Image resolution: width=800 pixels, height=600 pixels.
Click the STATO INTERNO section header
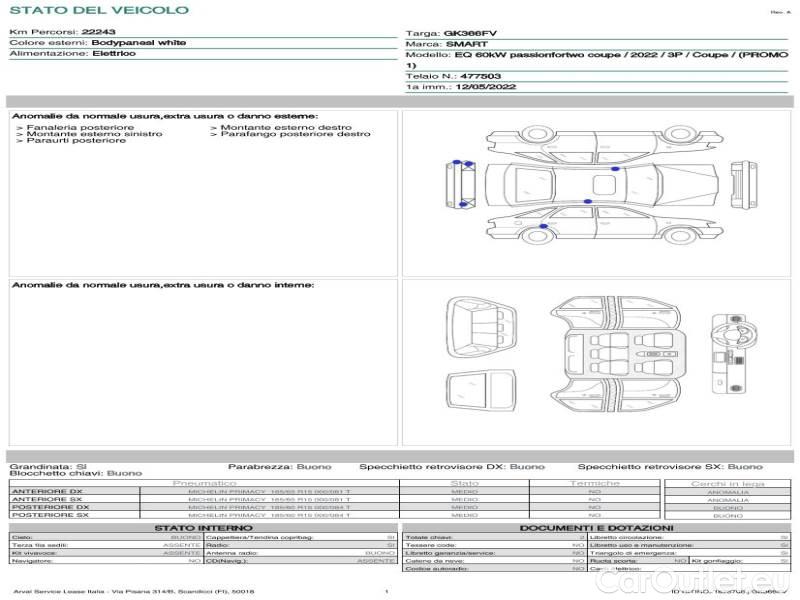(204, 528)
